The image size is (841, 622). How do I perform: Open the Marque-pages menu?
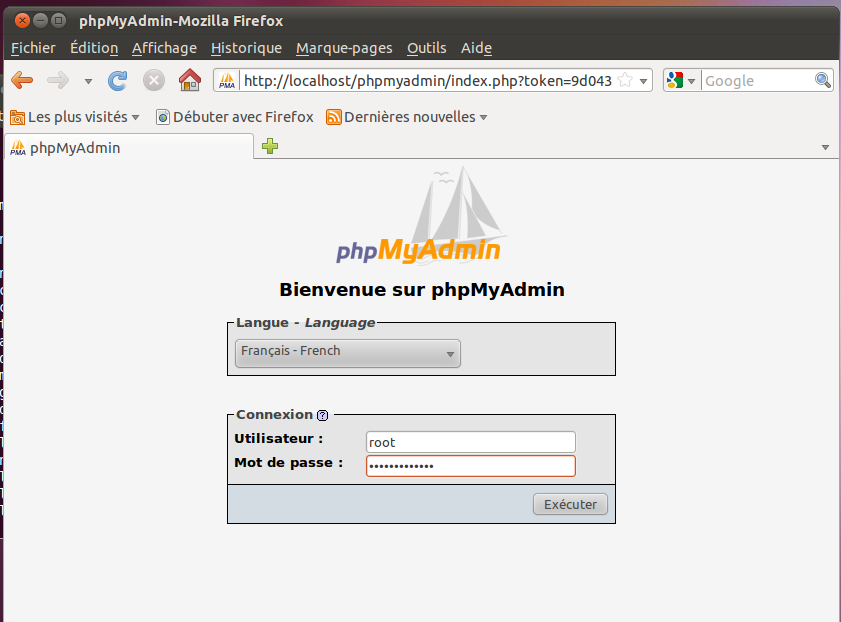coord(345,48)
